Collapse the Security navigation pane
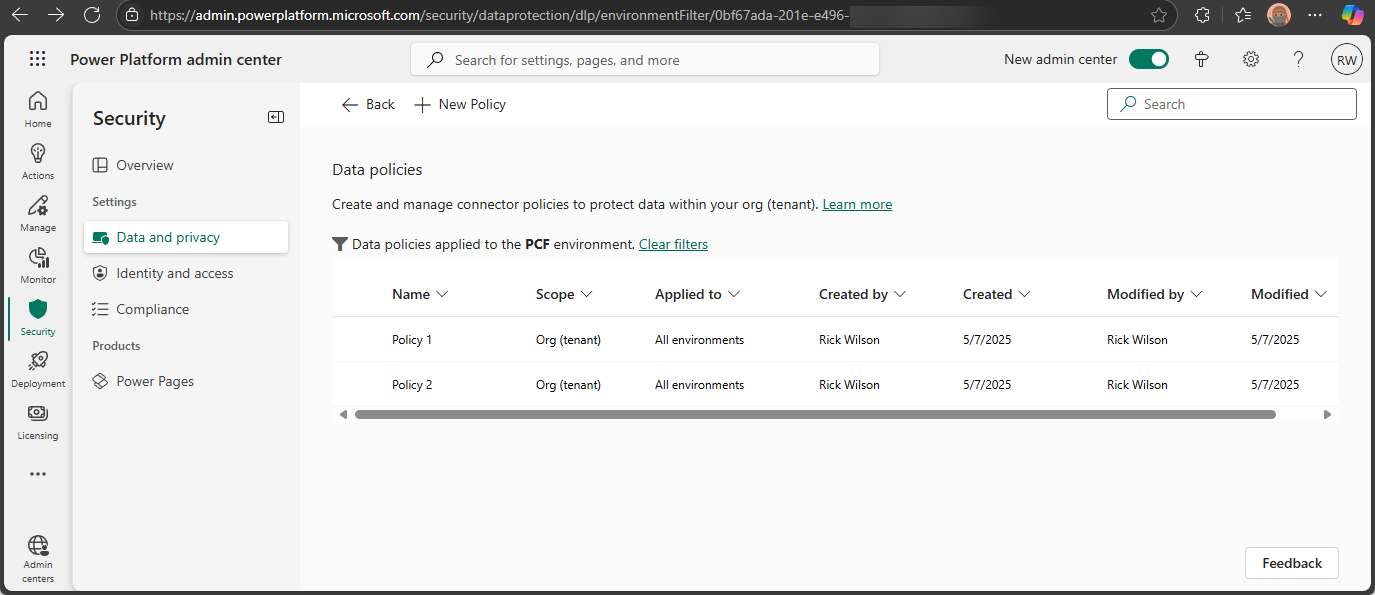 tap(276, 117)
